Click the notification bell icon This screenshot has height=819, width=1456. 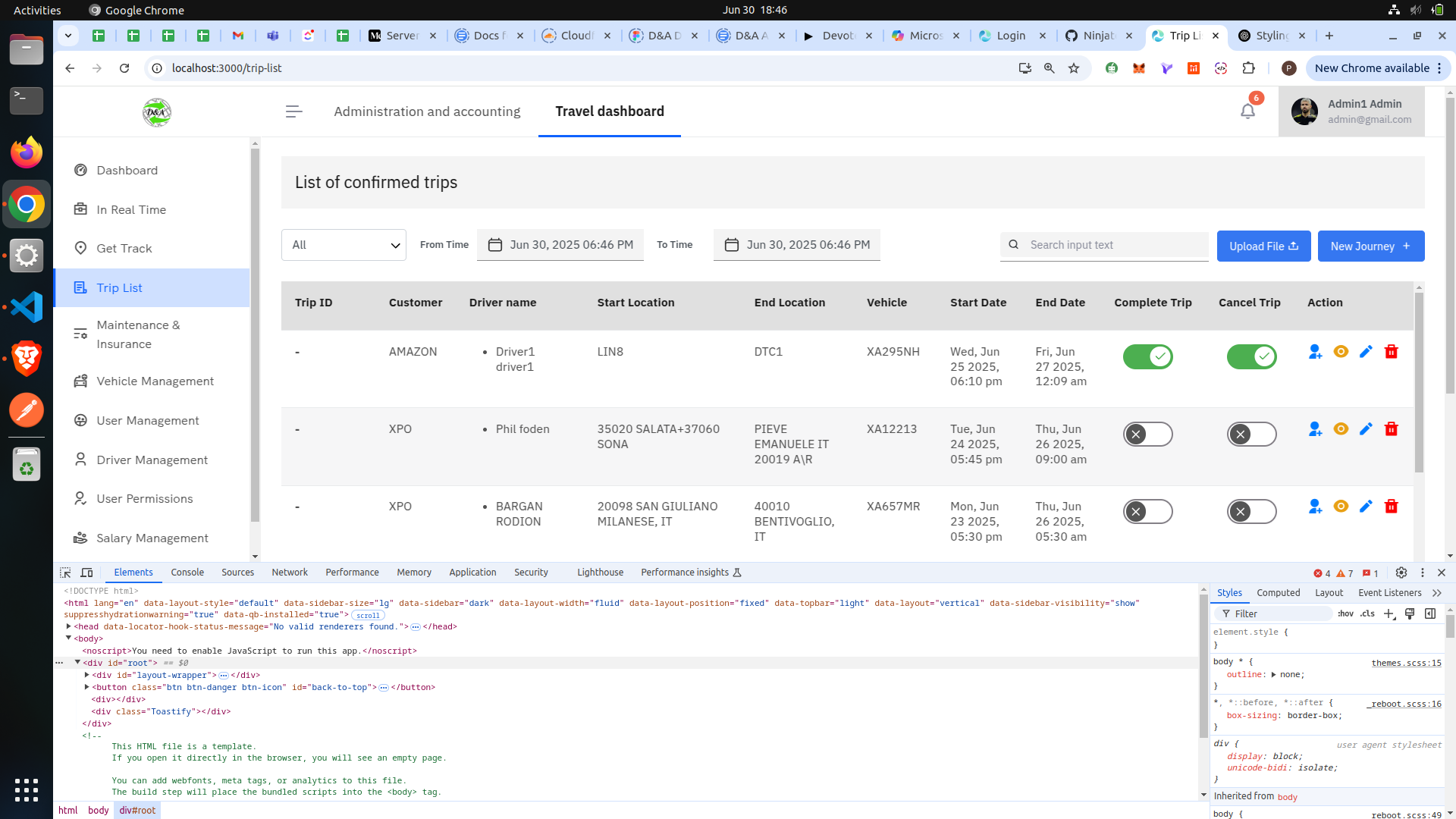(1247, 111)
